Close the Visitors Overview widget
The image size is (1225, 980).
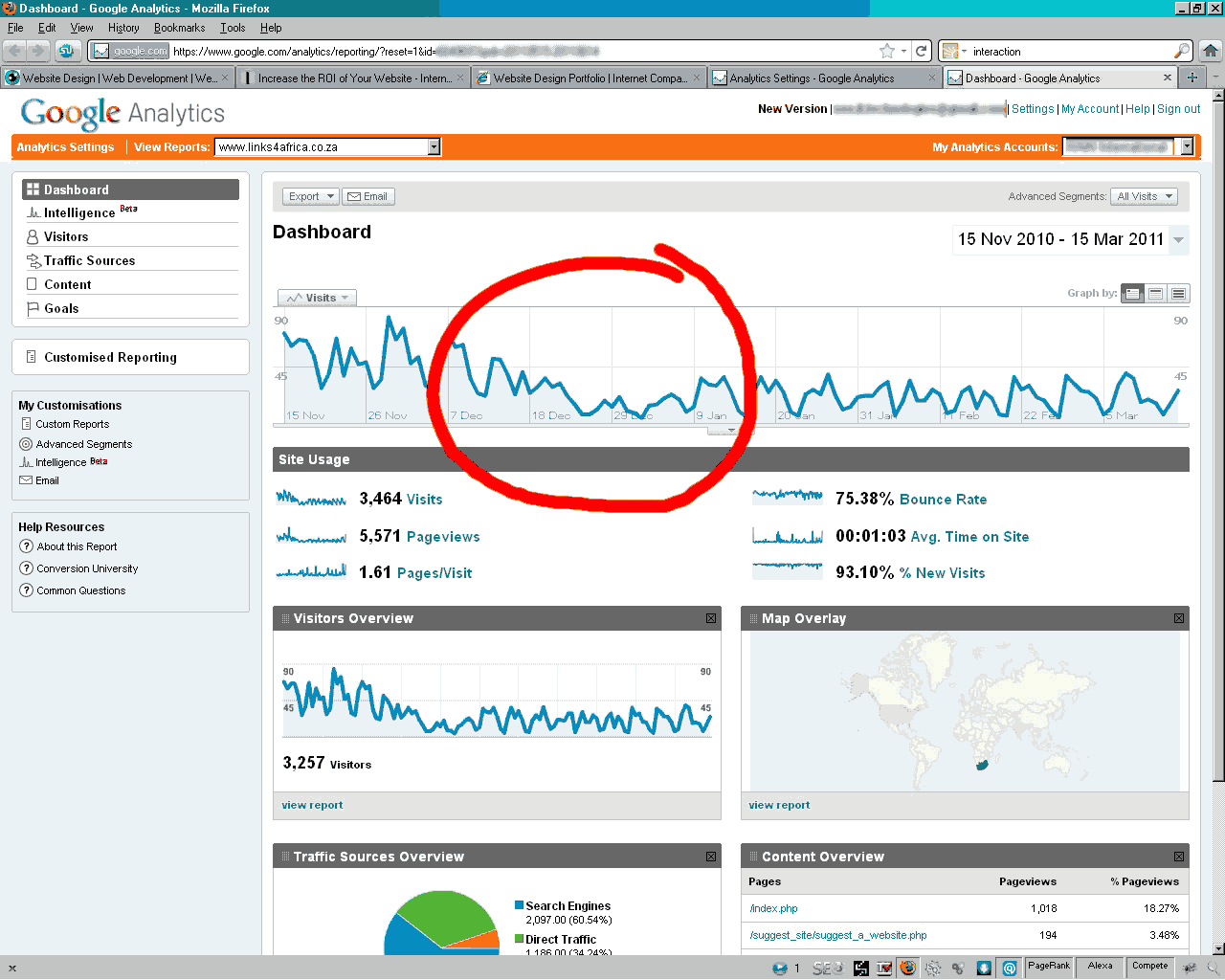(x=711, y=618)
